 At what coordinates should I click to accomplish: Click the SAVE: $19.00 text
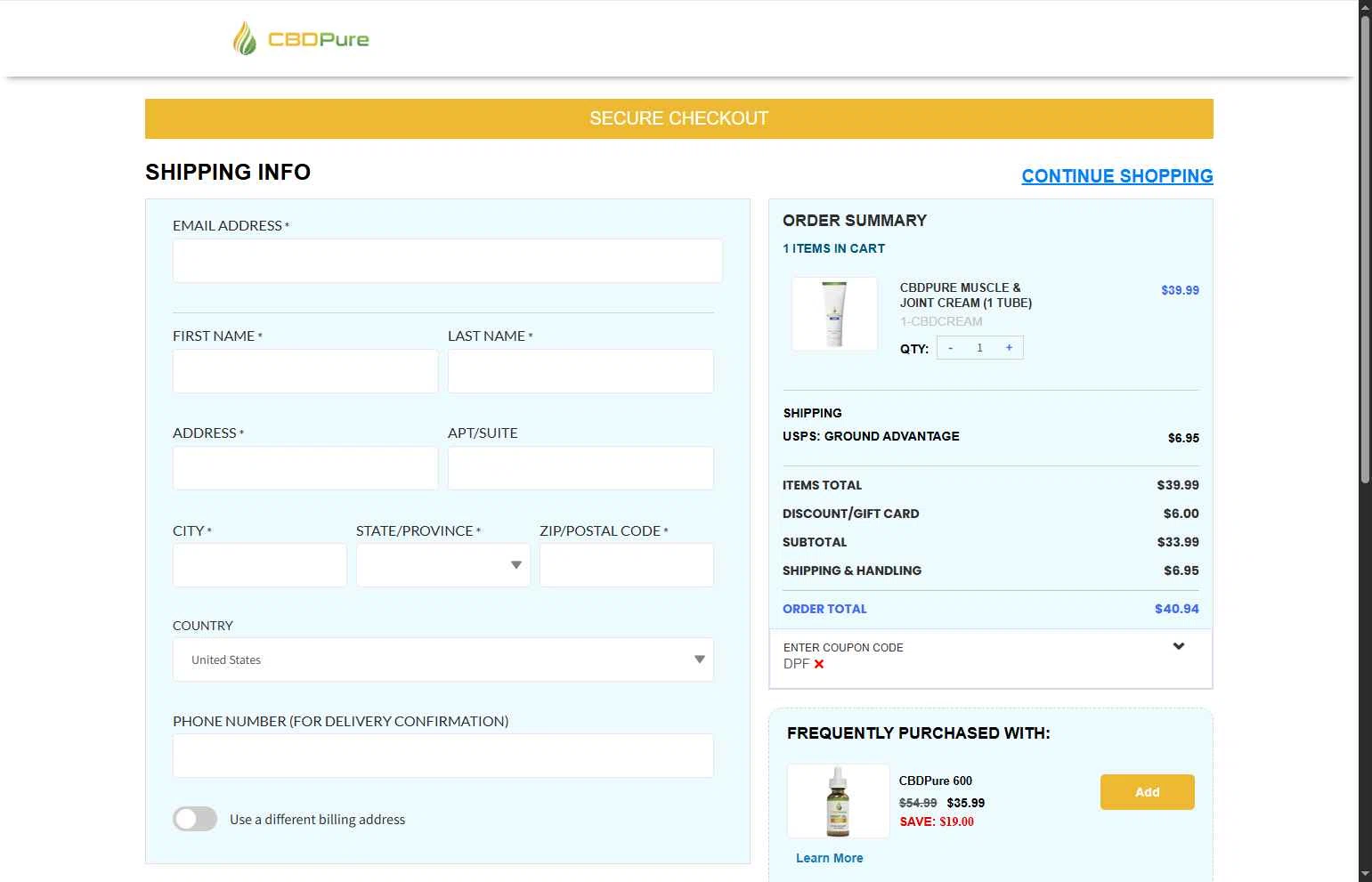pos(937,821)
